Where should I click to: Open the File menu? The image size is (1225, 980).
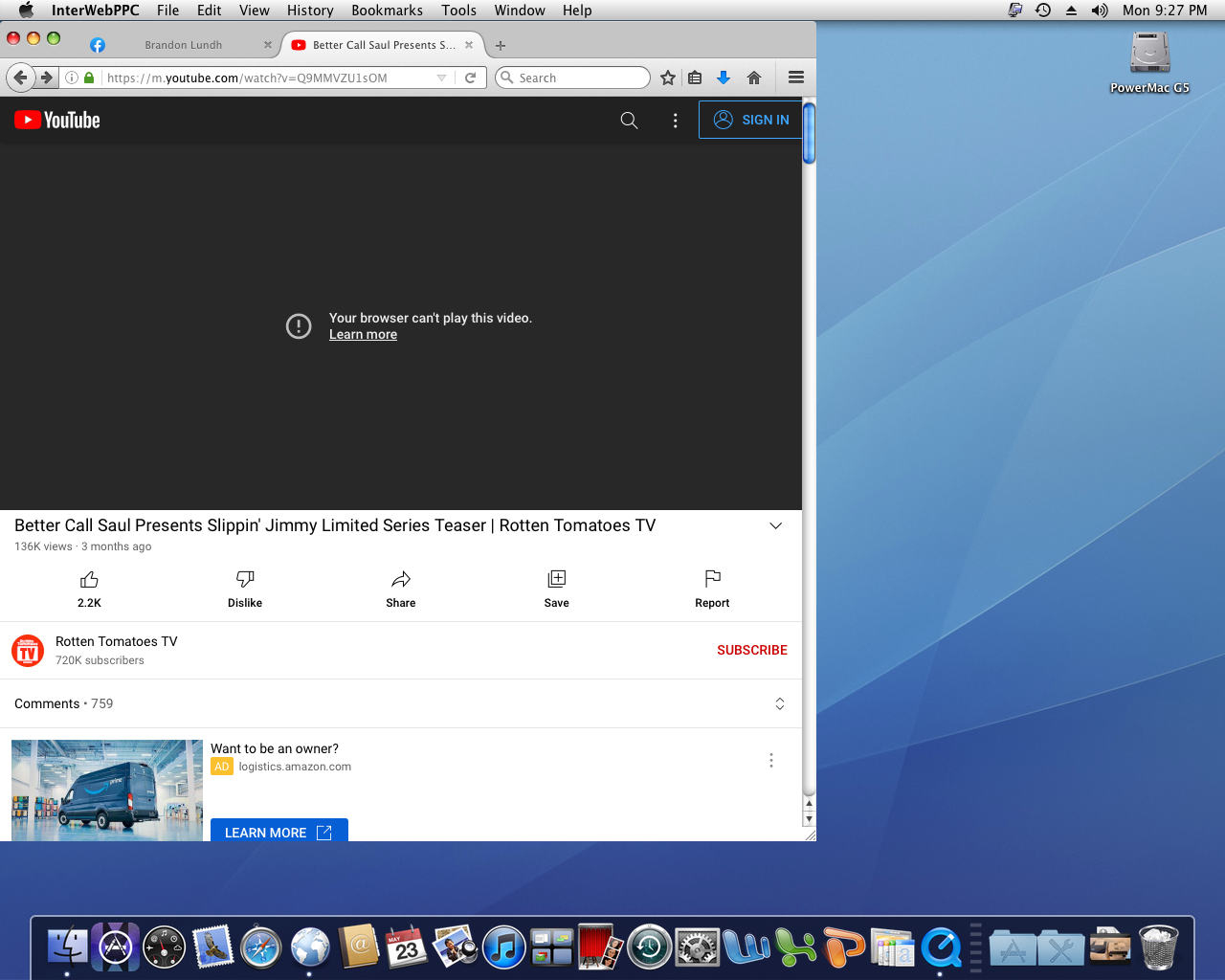(x=167, y=11)
